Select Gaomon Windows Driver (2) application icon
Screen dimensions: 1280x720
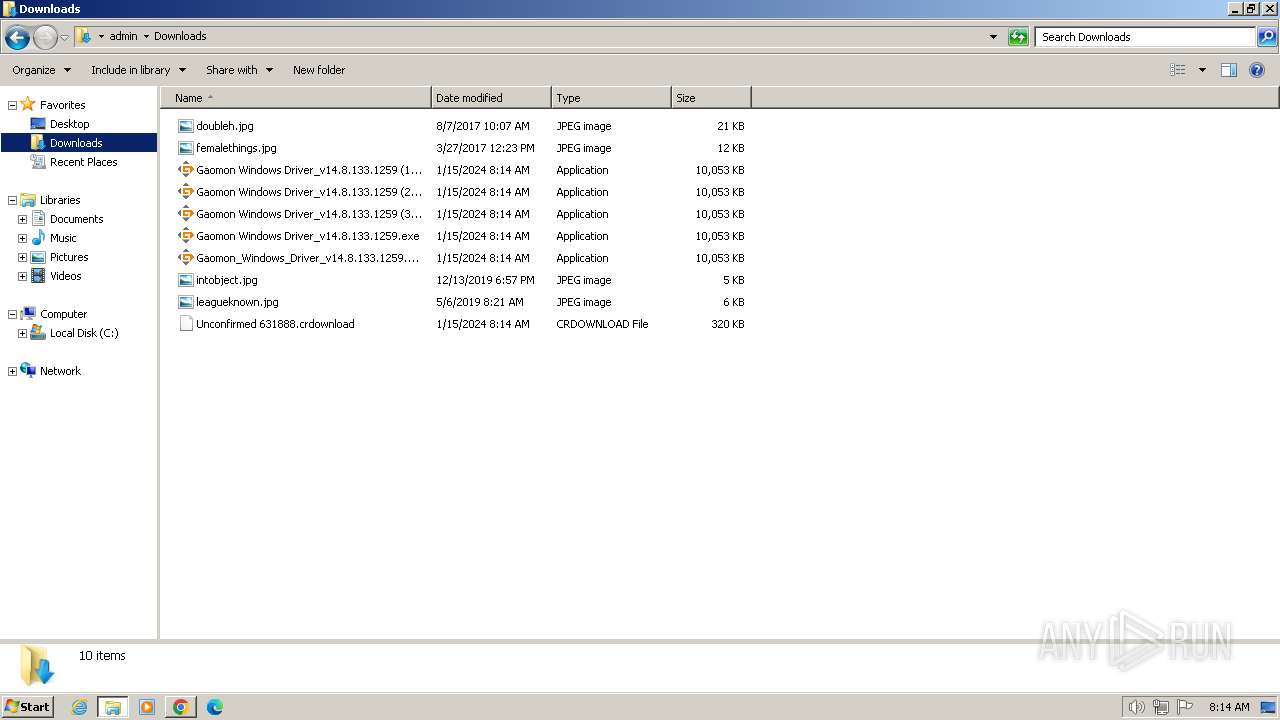click(186, 192)
